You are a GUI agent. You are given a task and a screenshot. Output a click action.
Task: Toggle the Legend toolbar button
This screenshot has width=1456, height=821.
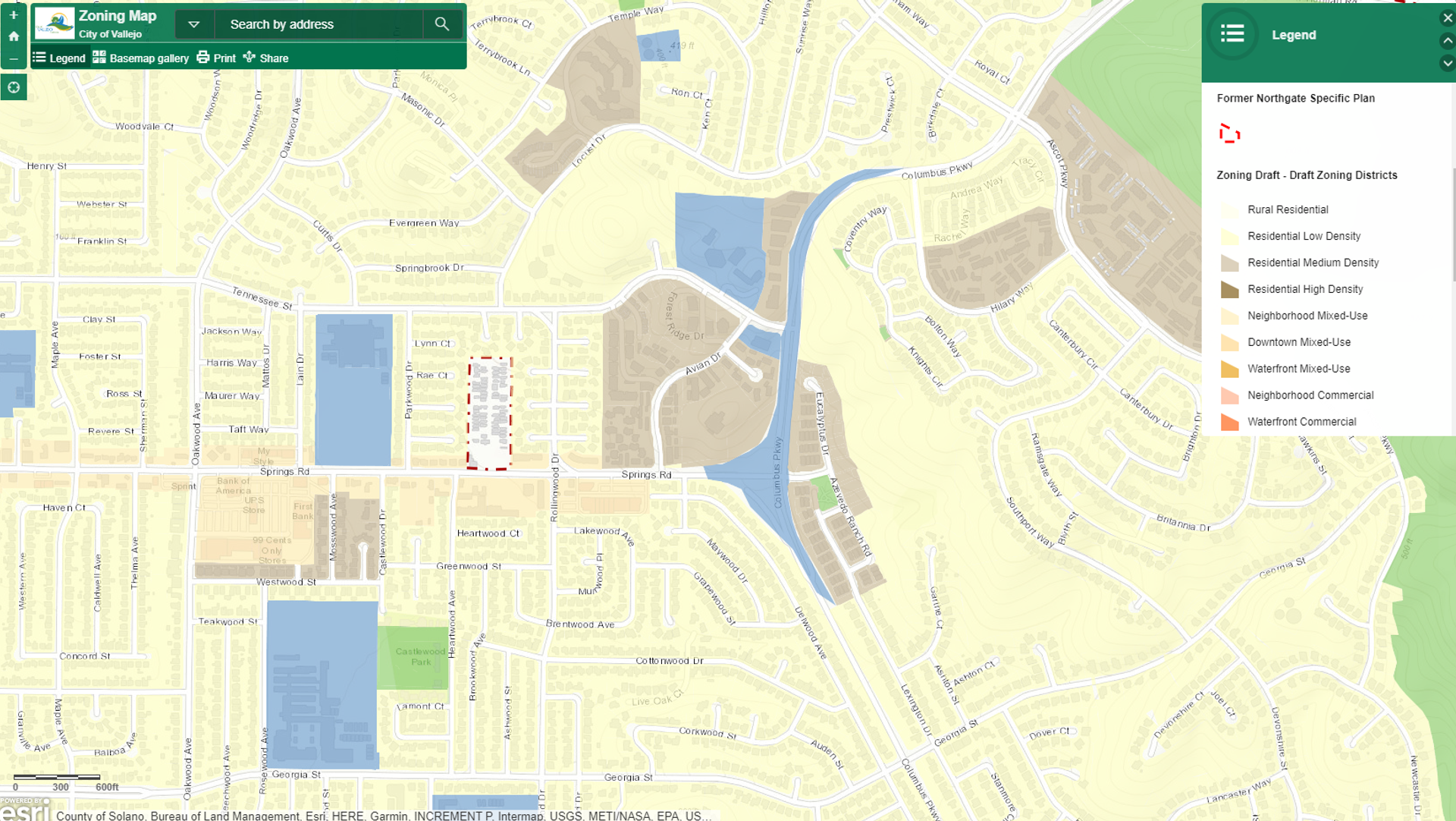point(59,58)
